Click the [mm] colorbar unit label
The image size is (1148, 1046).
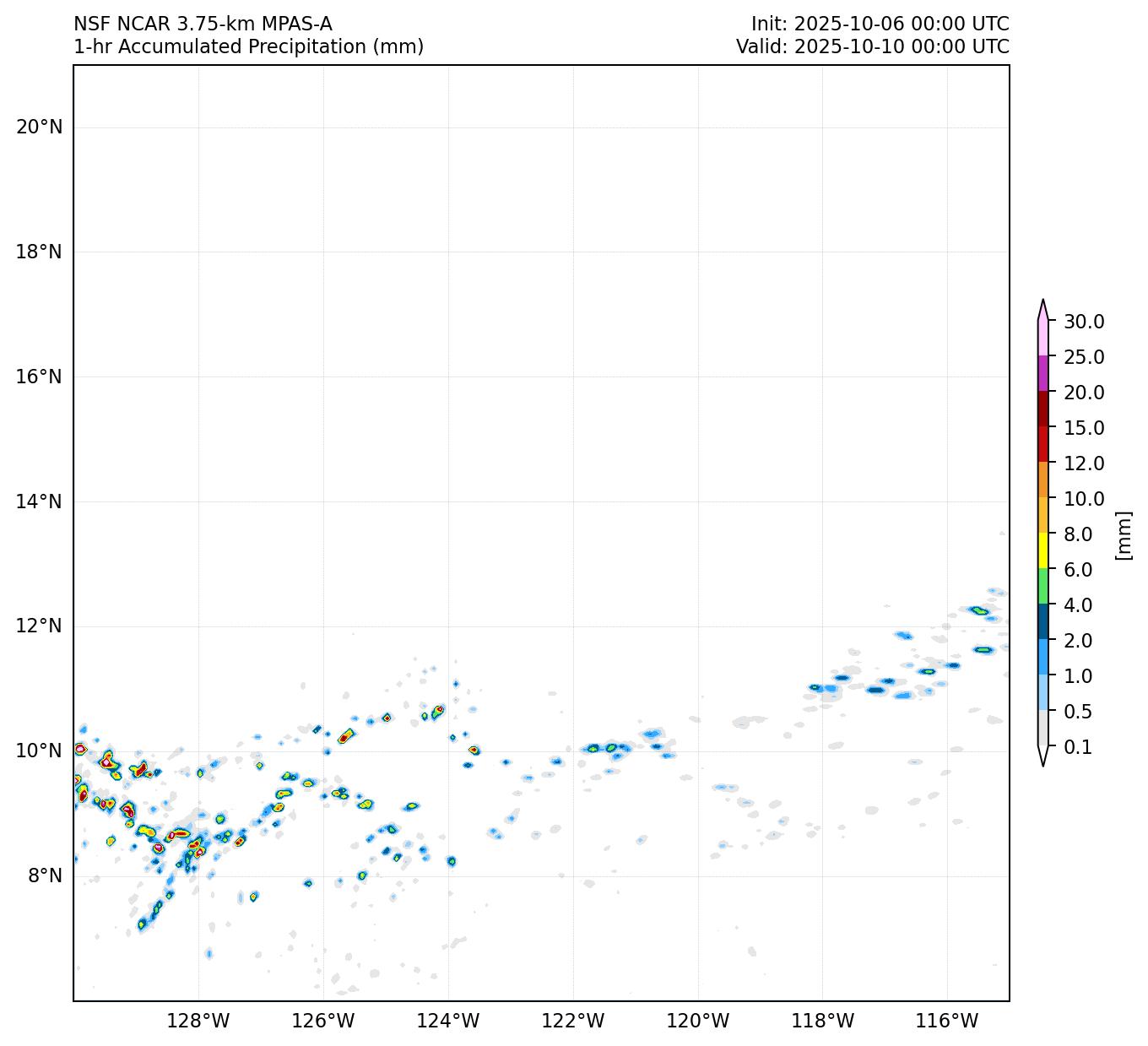pyautogui.click(x=1123, y=534)
